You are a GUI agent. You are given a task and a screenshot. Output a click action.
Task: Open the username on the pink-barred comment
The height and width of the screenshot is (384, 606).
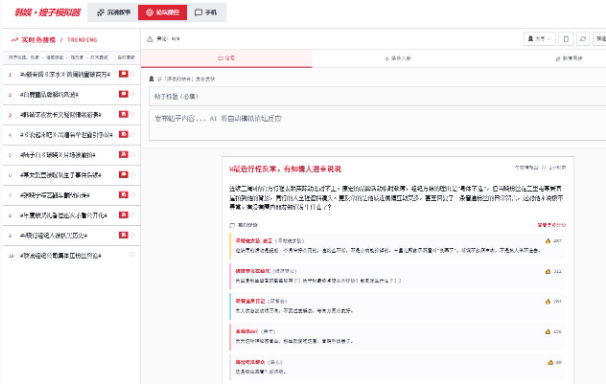coord(253,271)
